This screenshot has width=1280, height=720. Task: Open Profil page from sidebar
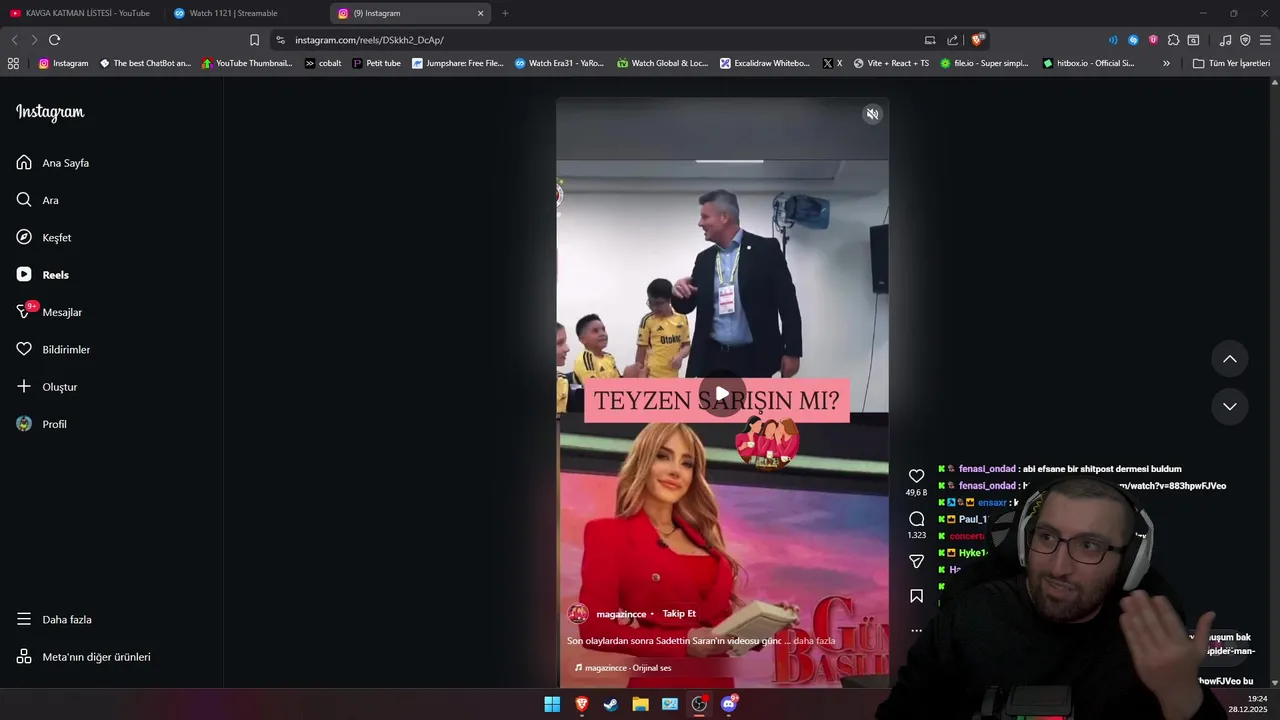[42, 424]
